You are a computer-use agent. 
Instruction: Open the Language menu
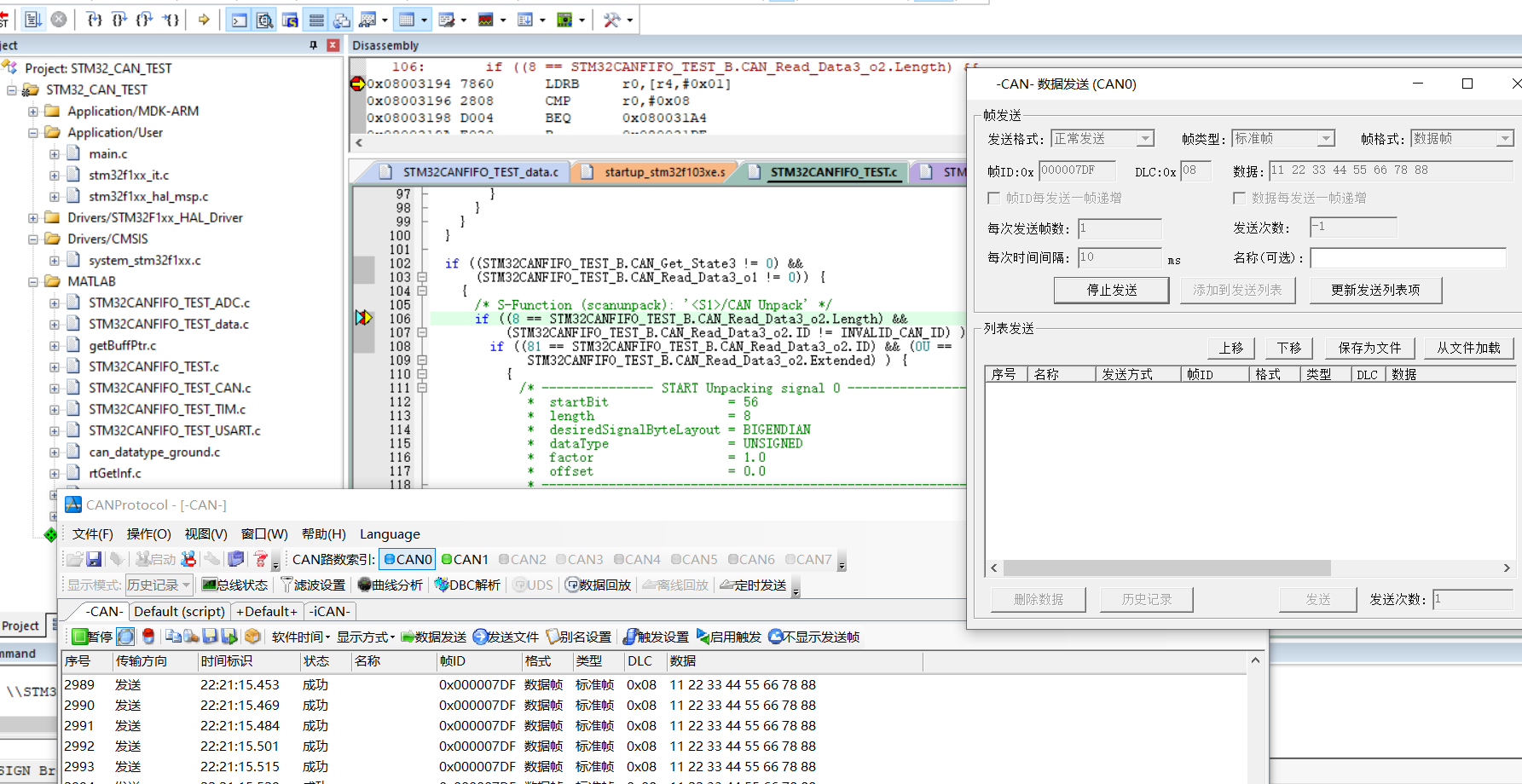coord(390,533)
